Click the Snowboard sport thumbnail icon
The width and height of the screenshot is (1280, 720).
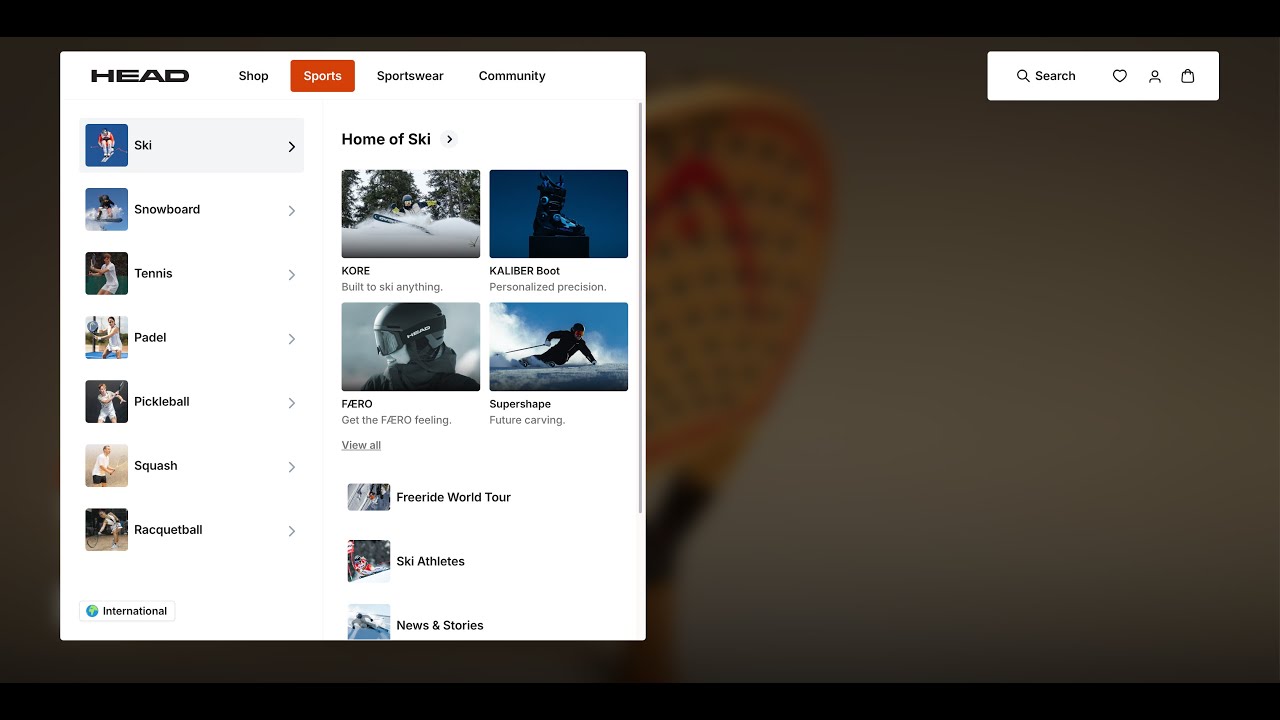106,209
